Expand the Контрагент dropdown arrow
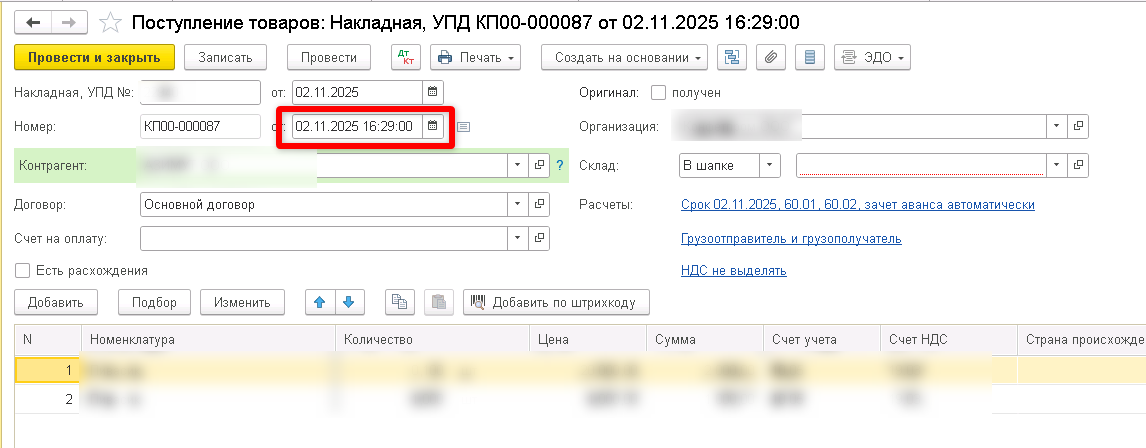1146x448 pixels. click(x=517, y=165)
